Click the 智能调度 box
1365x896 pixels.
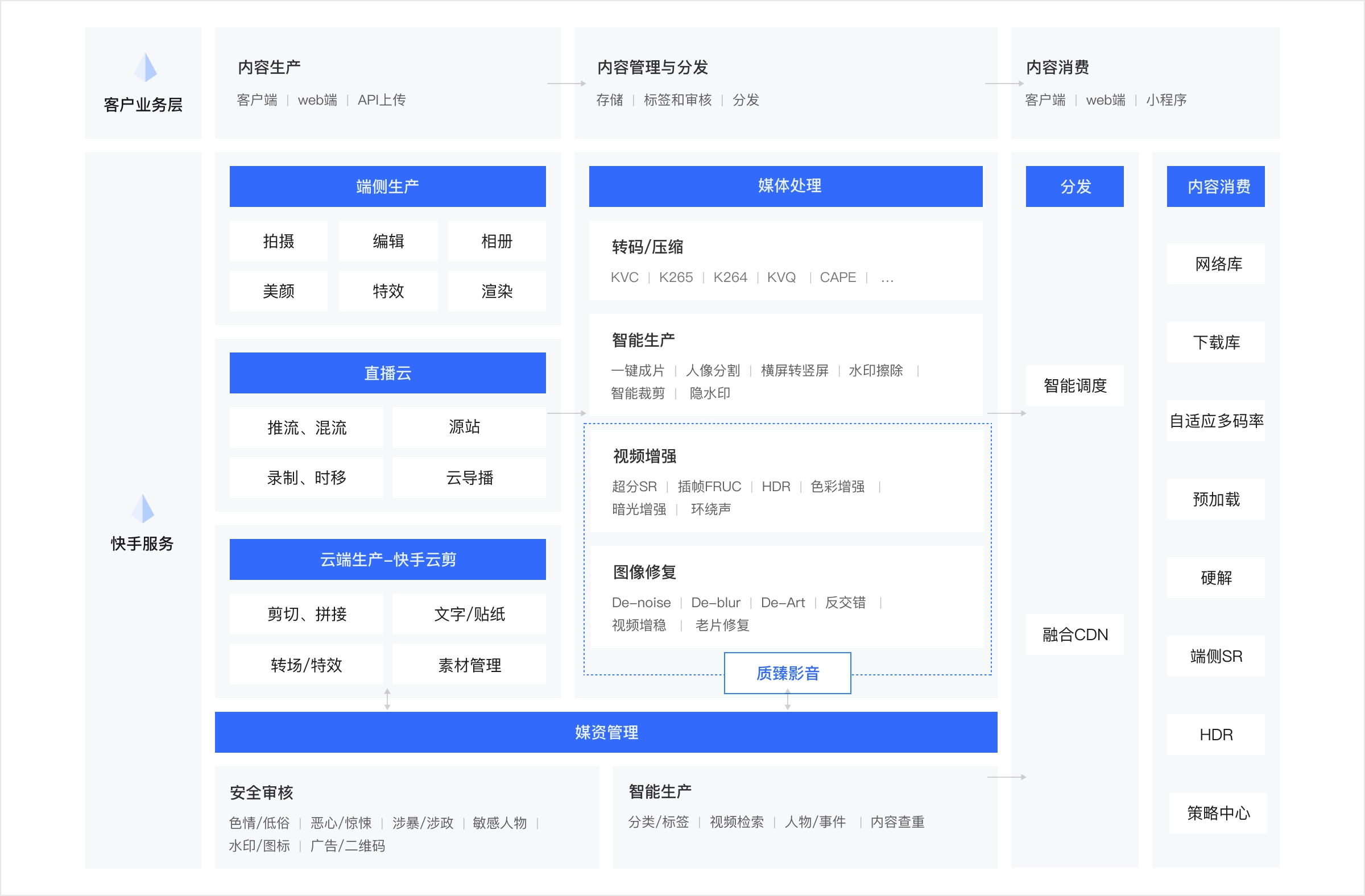coord(1075,385)
